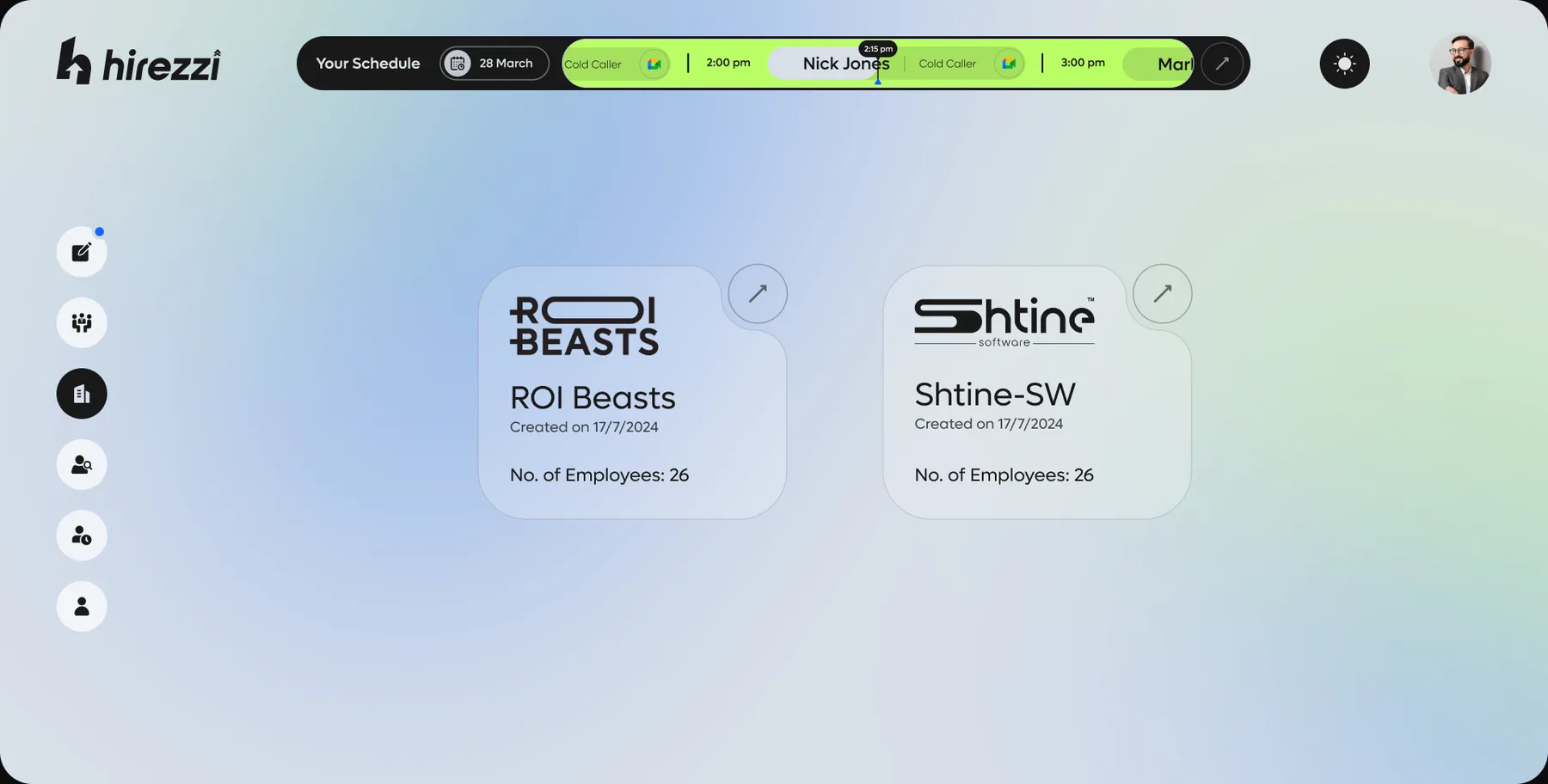Click the 2:00 pm time label
The width and height of the screenshot is (1548, 784).
click(728, 63)
